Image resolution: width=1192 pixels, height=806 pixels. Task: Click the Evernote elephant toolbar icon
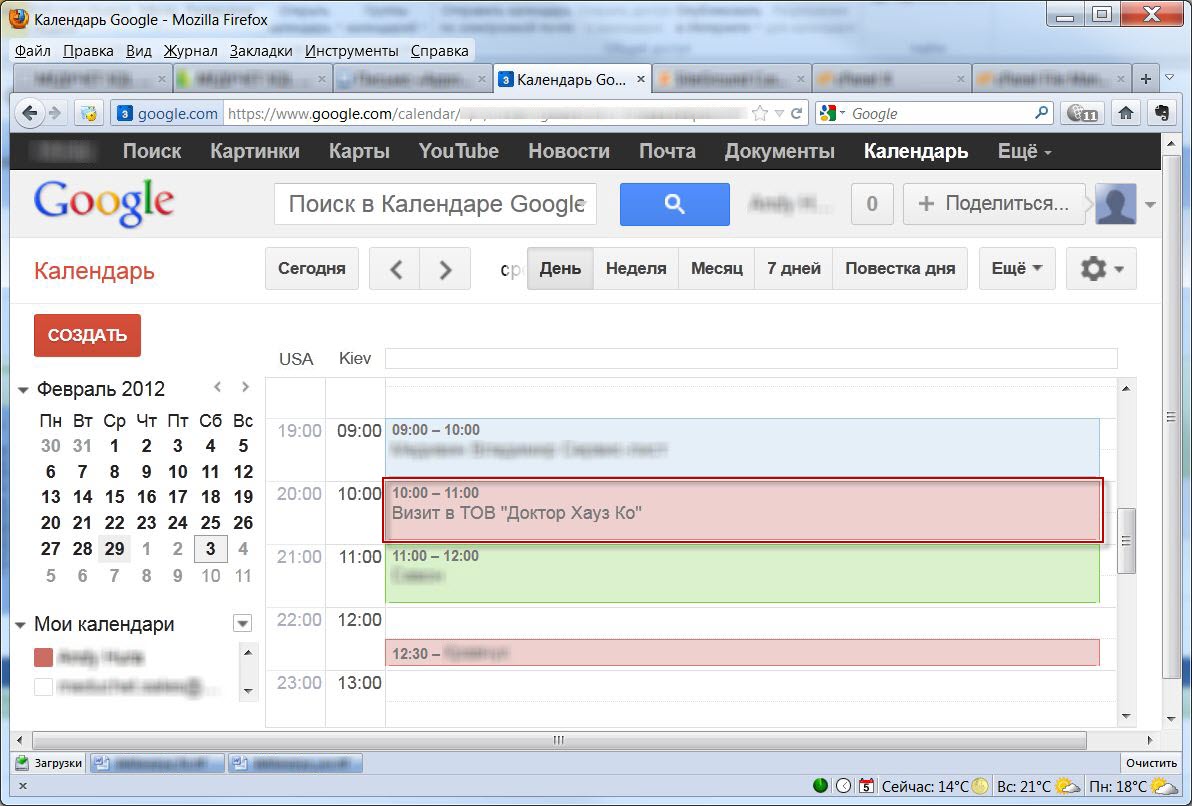coord(1161,113)
